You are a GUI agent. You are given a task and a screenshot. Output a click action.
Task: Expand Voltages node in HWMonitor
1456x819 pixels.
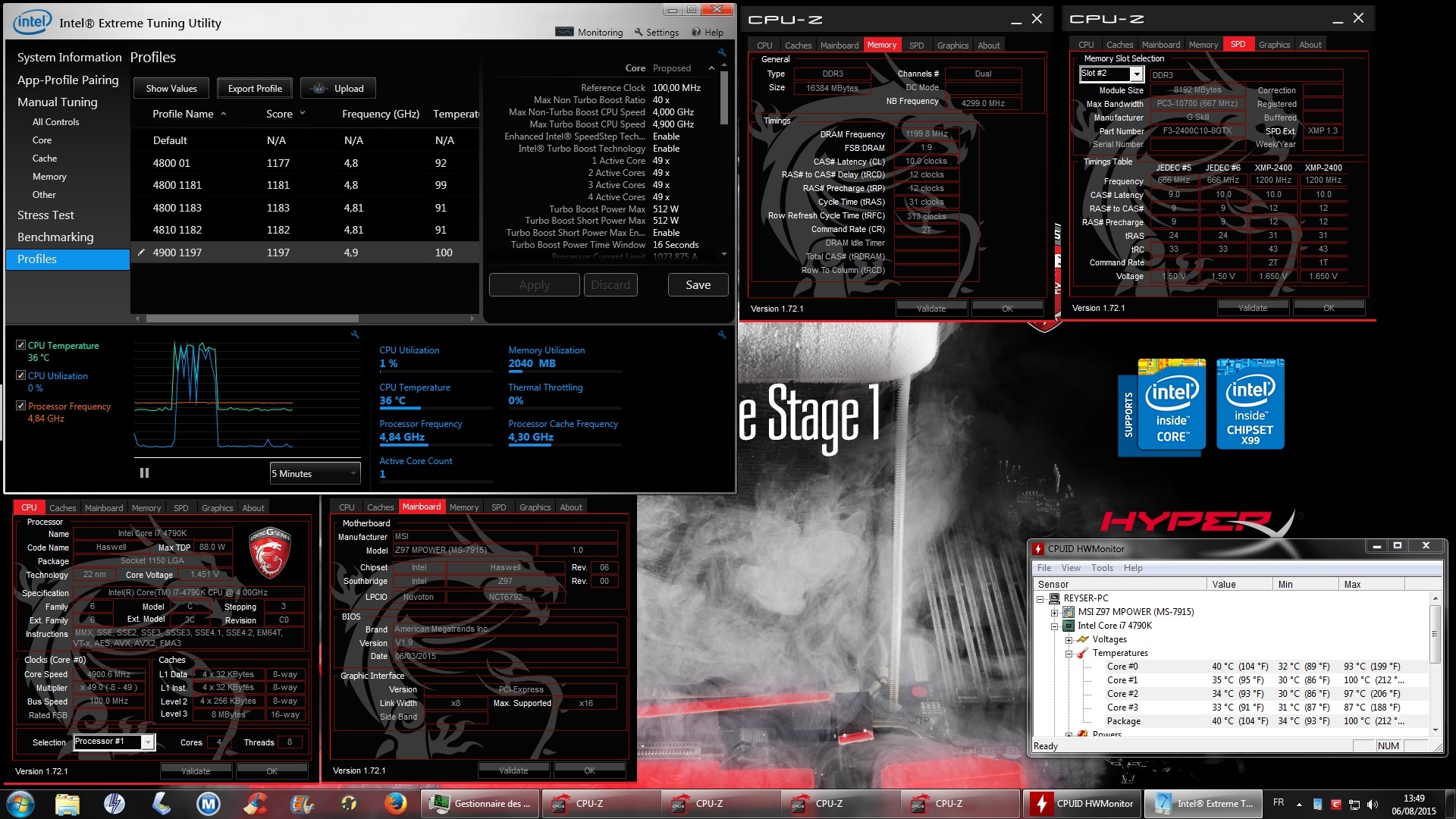(x=1068, y=639)
